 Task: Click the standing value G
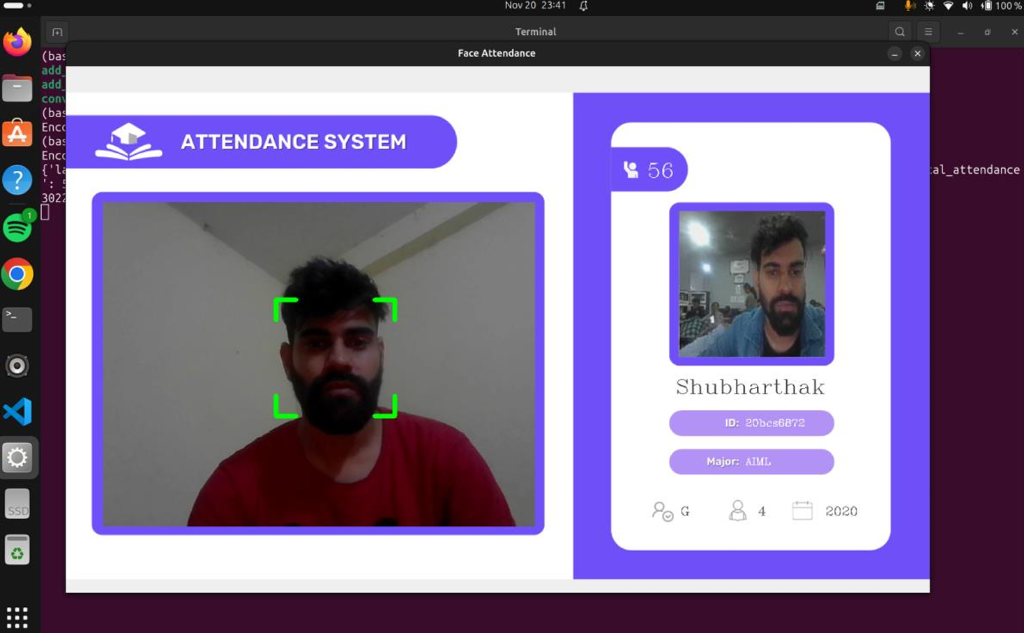(x=685, y=511)
